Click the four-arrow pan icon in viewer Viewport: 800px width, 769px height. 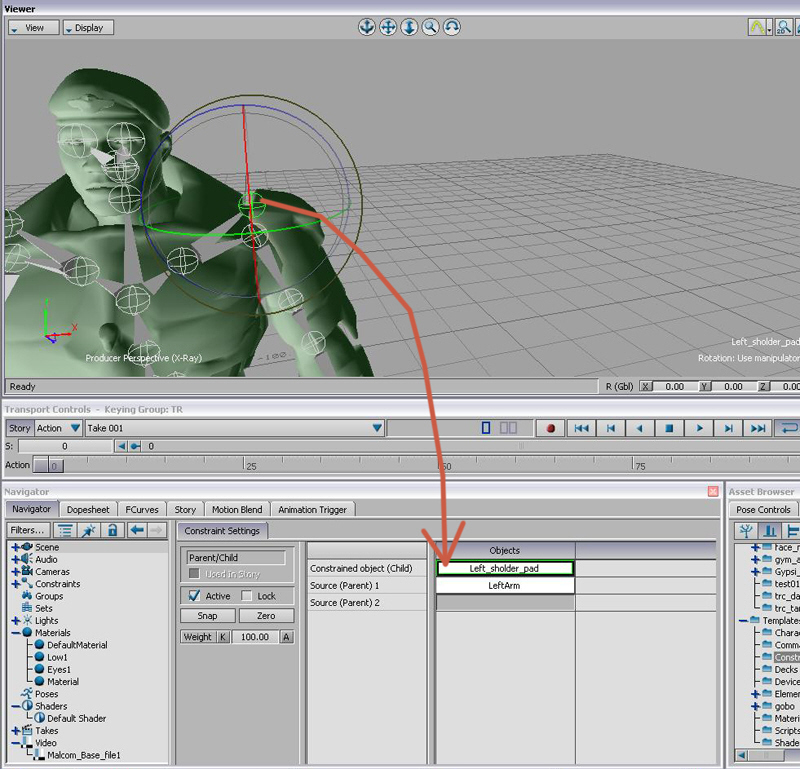coord(388,27)
